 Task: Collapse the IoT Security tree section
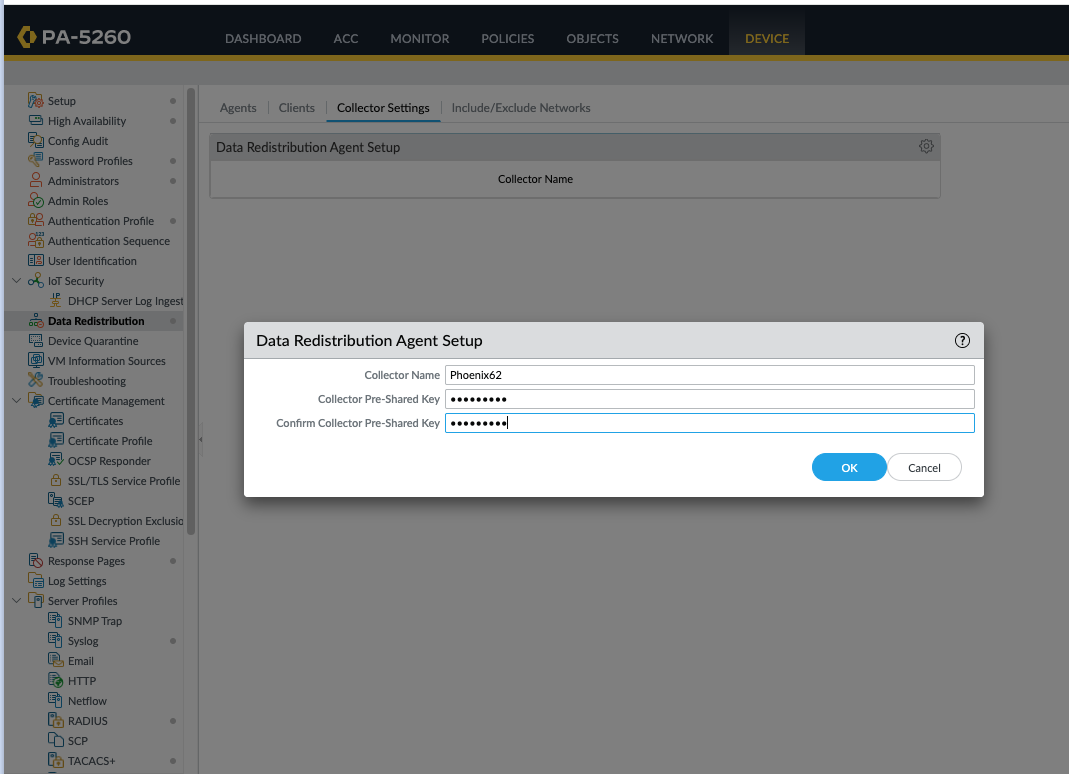point(14,280)
